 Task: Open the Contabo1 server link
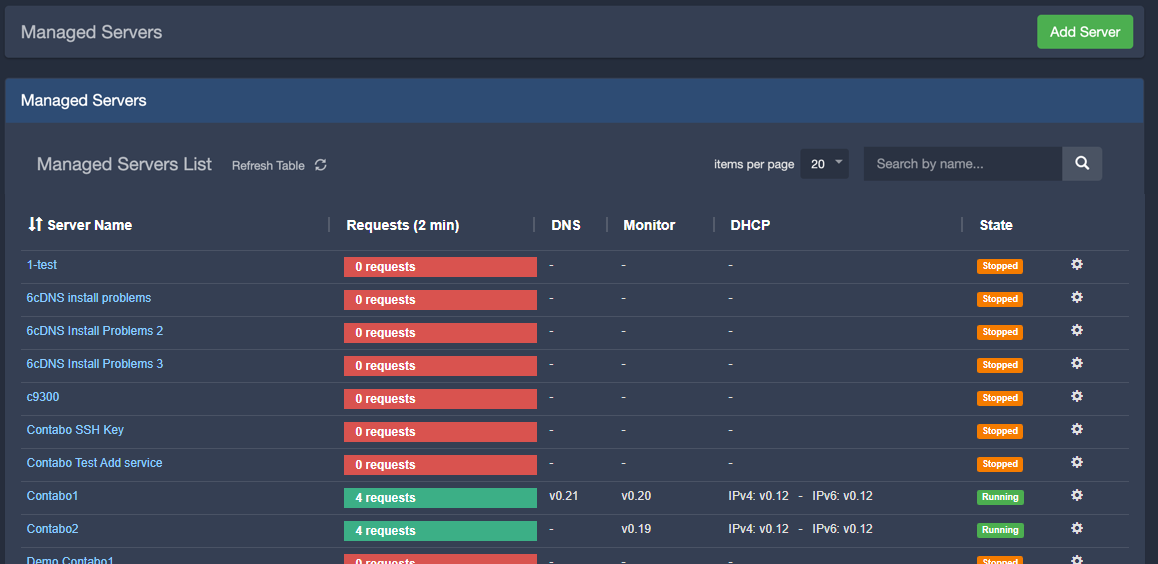click(x=52, y=496)
